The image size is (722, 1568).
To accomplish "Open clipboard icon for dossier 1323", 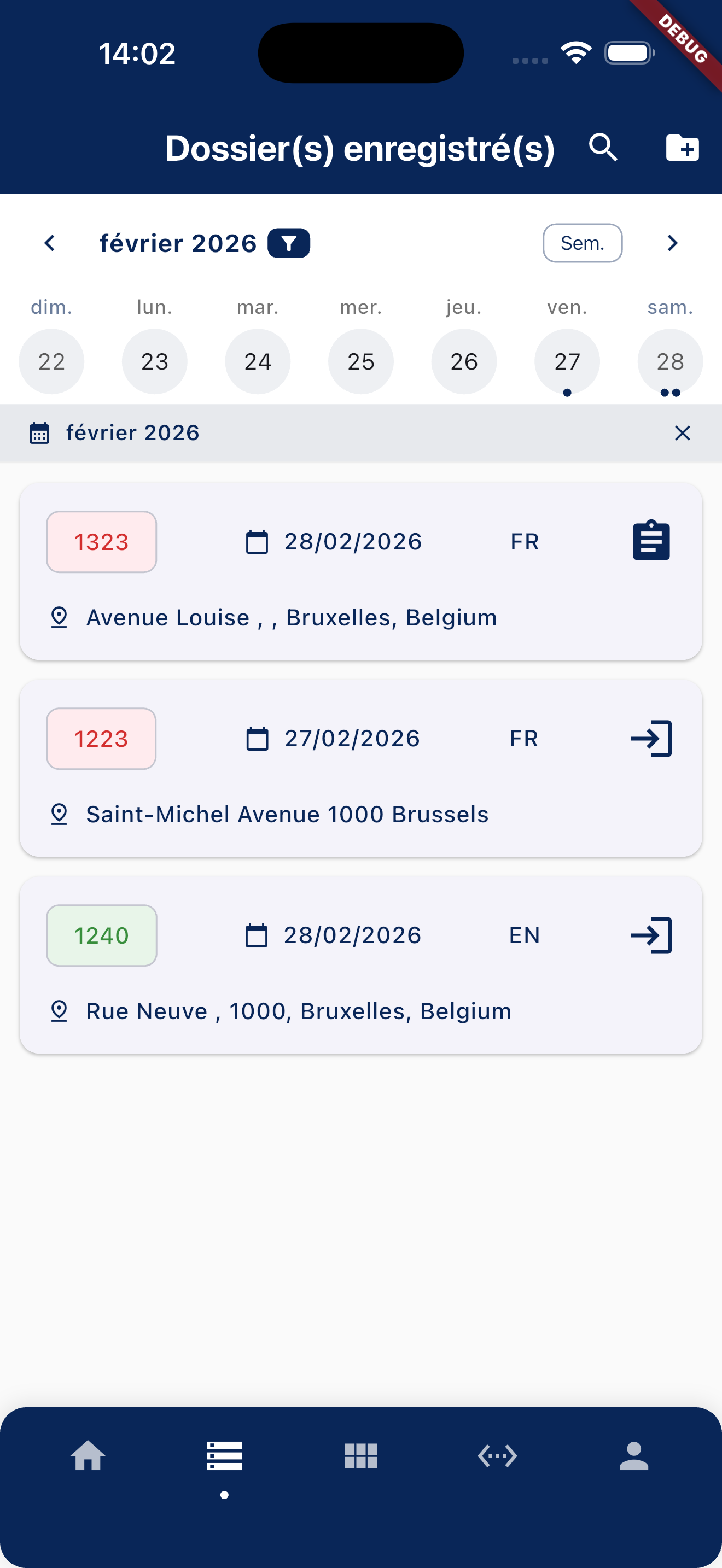I will [x=651, y=541].
